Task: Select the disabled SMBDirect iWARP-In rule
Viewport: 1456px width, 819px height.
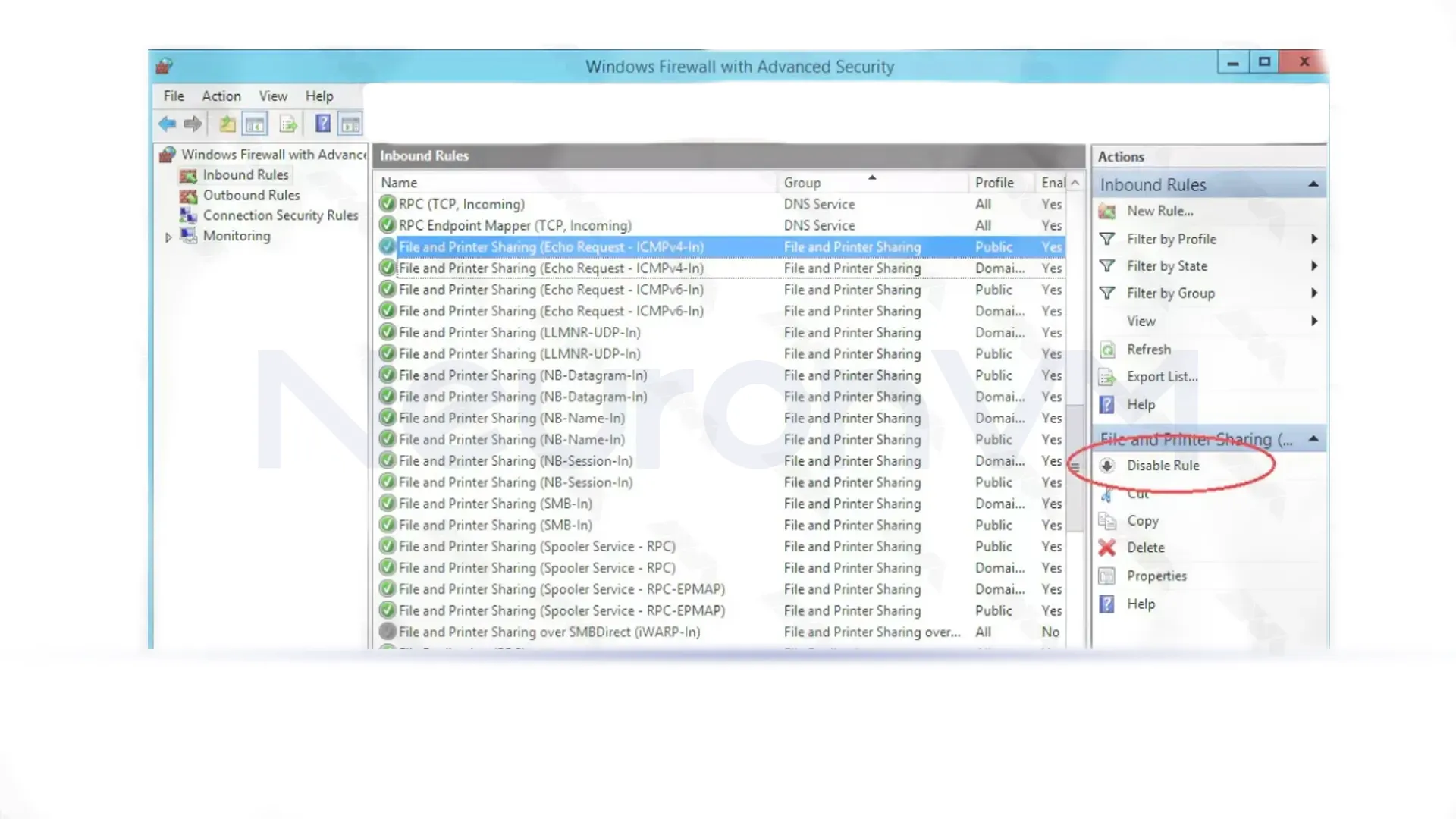Action: pyautogui.click(x=549, y=632)
